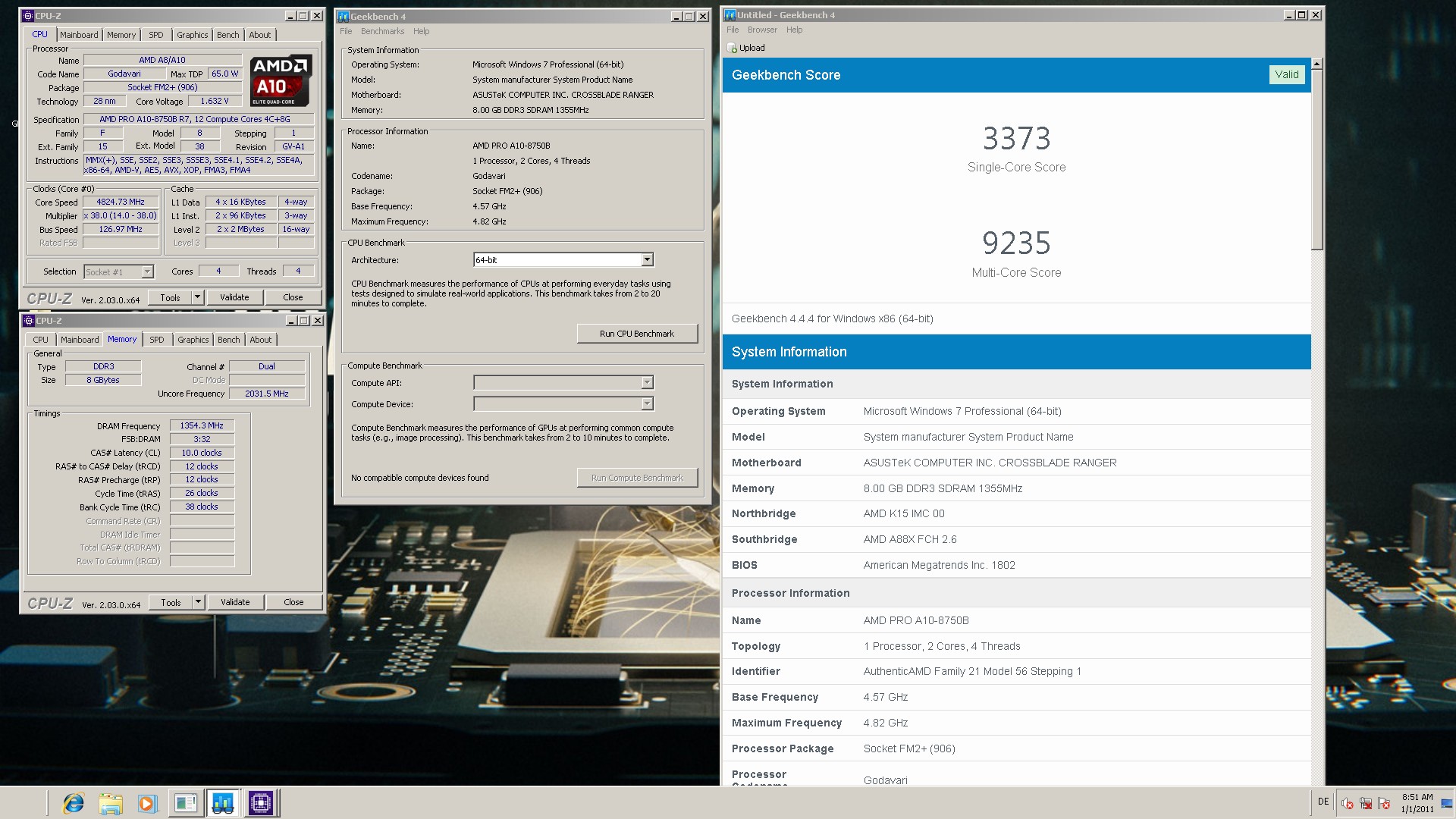Click the Motherboard row CROSSBLADE RANGER in results

[1016, 463]
